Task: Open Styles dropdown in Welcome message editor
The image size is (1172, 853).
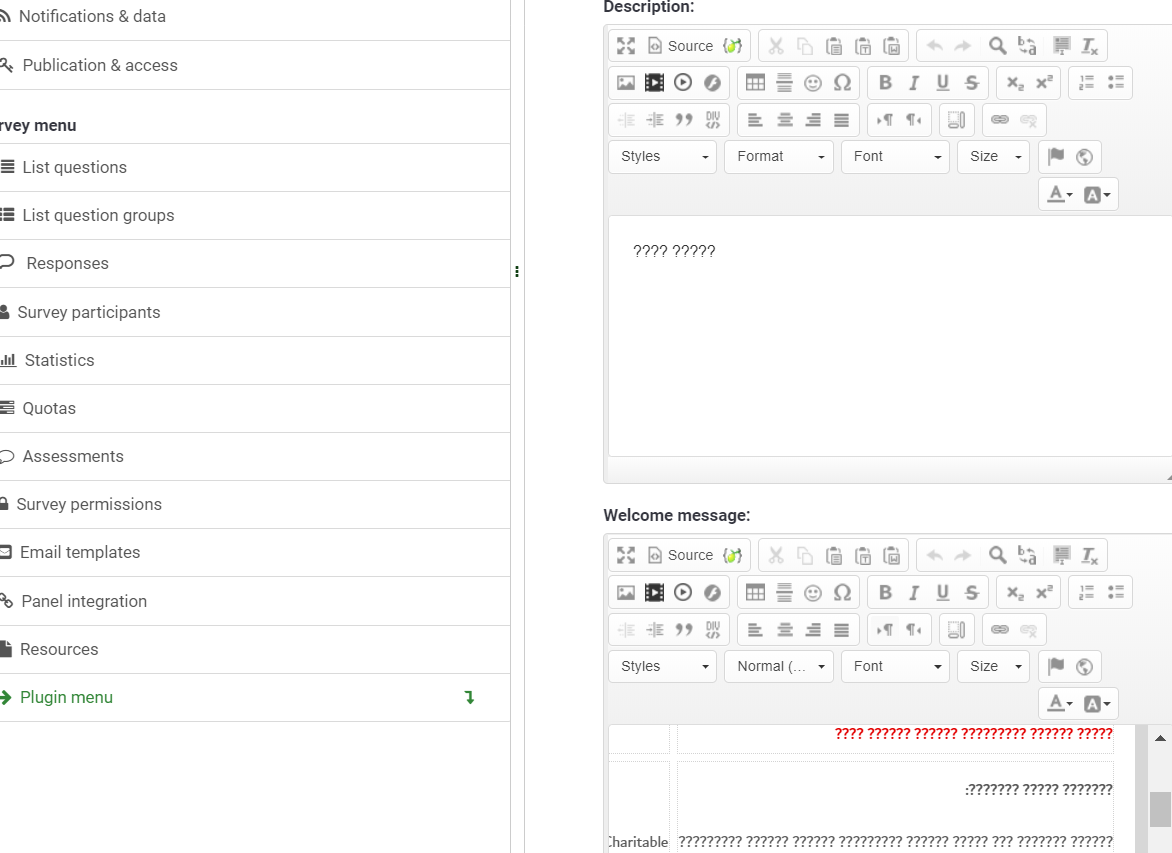Action: (x=662, y=666)
